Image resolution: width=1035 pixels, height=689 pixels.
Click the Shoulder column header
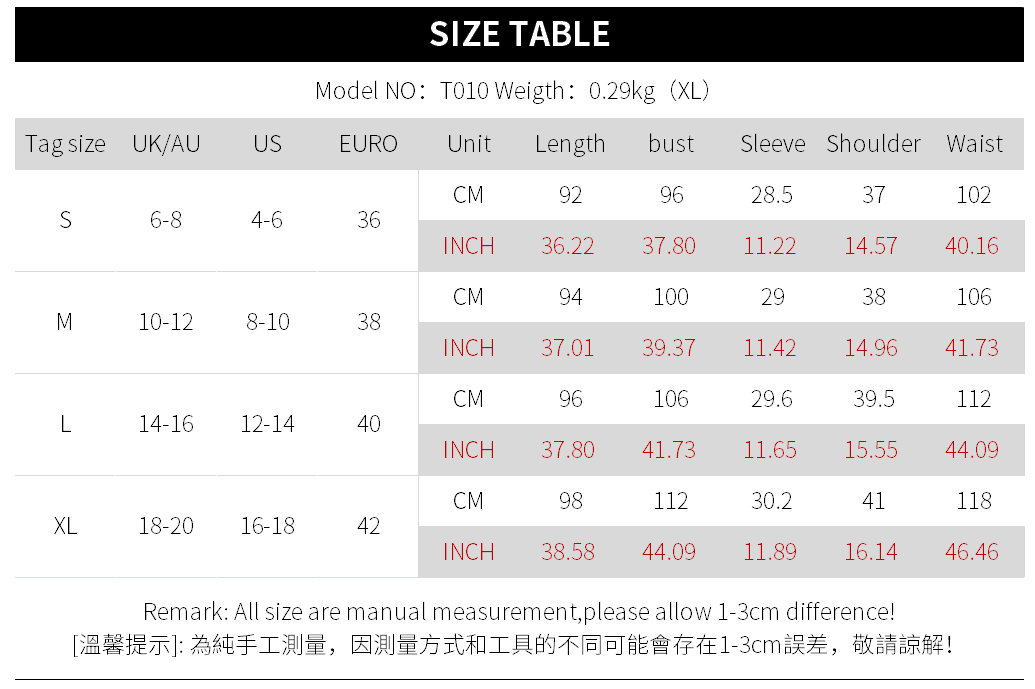[873, 144]
